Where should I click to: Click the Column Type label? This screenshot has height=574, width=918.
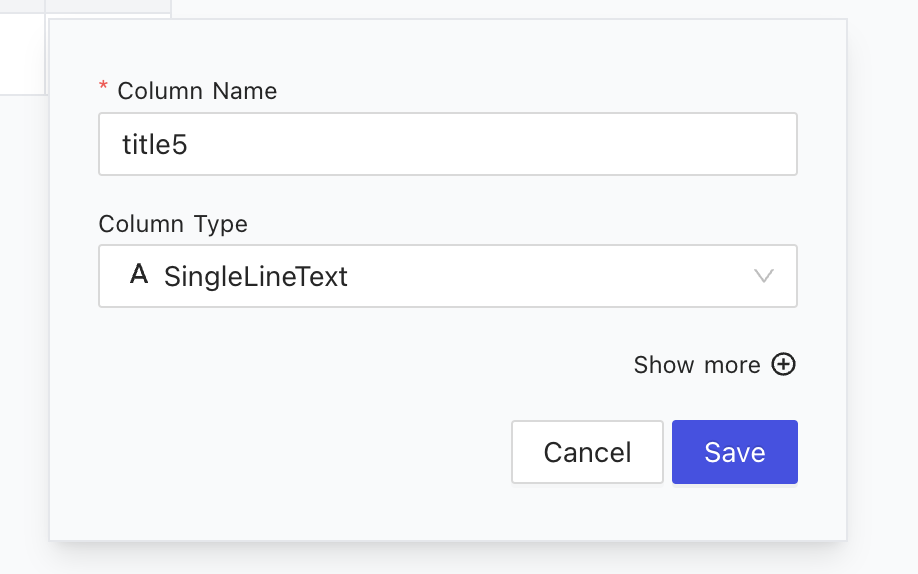[173, 224]
